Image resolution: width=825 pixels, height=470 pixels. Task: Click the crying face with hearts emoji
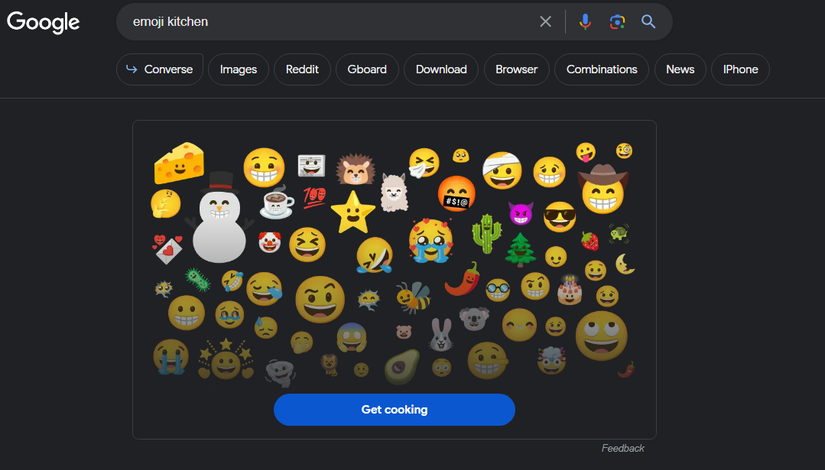click(x=430, y=241)
